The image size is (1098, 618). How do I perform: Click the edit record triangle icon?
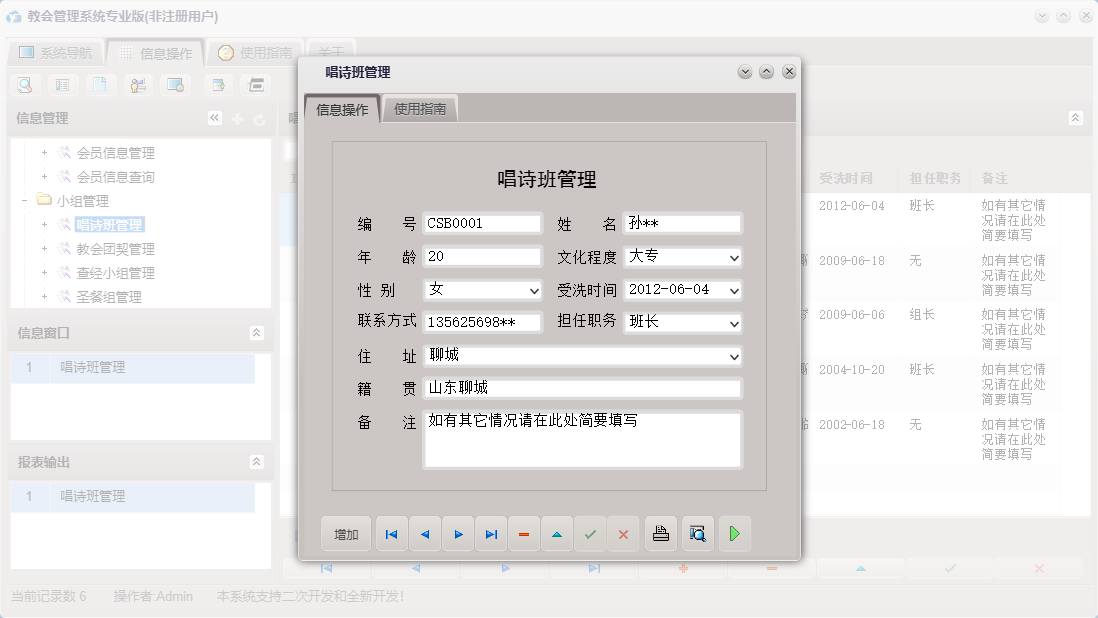[x=557, y=534]
